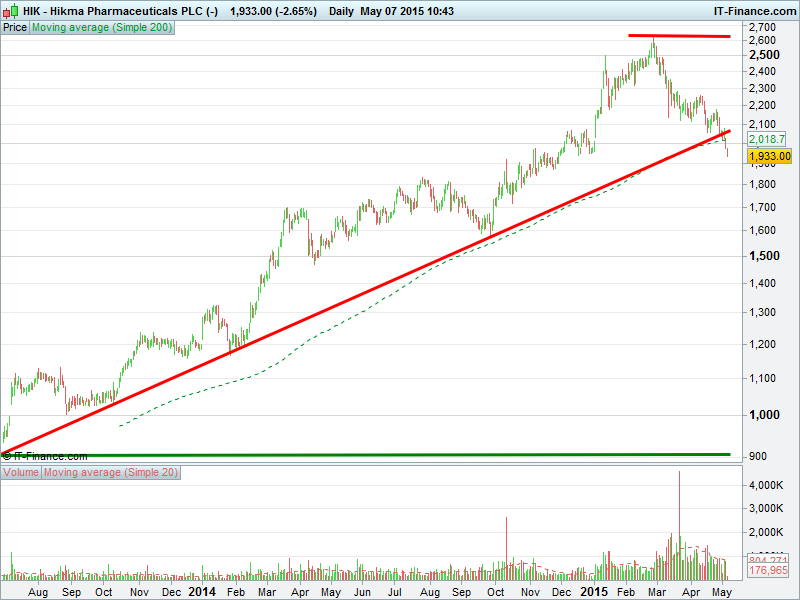Click the yellow 1,933.00 current price tag
Image resolution: width=800 pixels, height=600 pixels.
tap(769, 156)
